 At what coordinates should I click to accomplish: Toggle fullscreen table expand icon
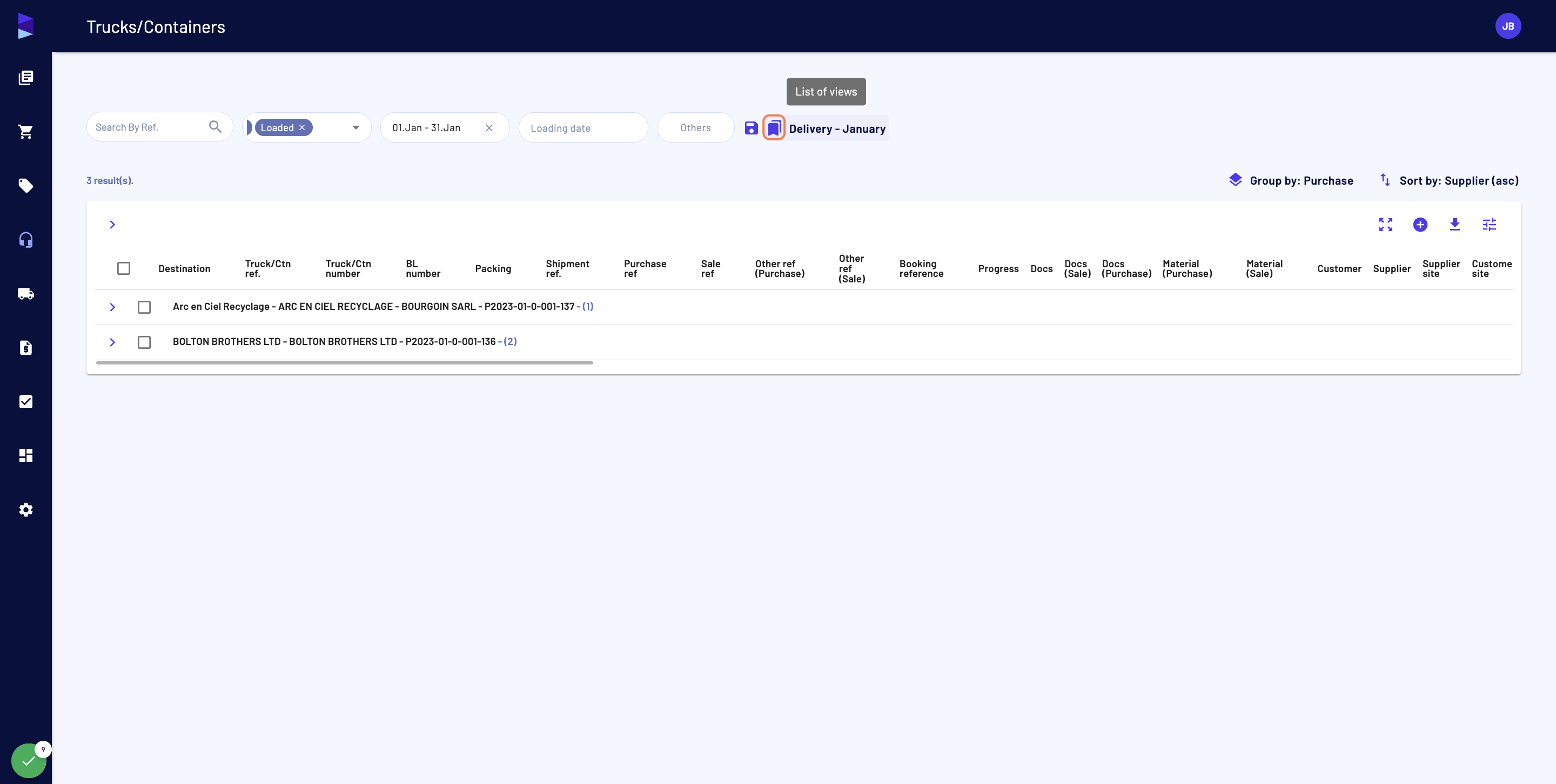coord(1386,225)
